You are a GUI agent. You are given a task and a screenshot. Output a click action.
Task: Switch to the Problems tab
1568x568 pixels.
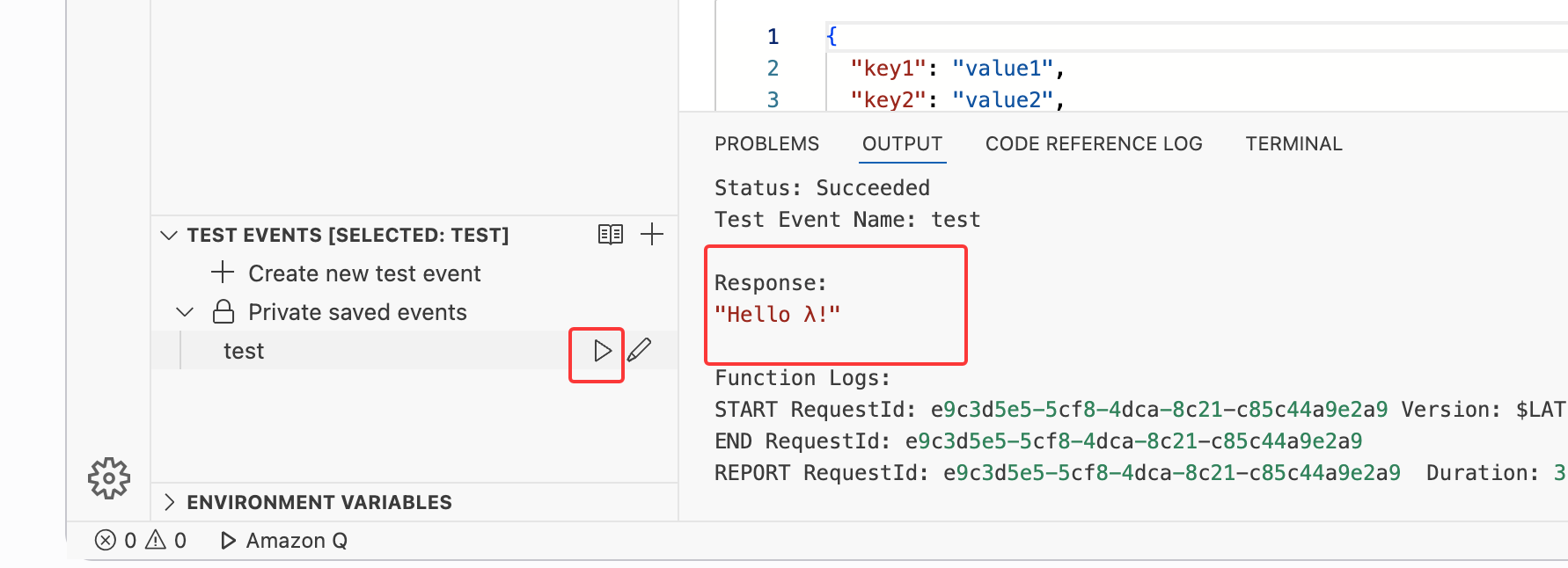[766, 144]
